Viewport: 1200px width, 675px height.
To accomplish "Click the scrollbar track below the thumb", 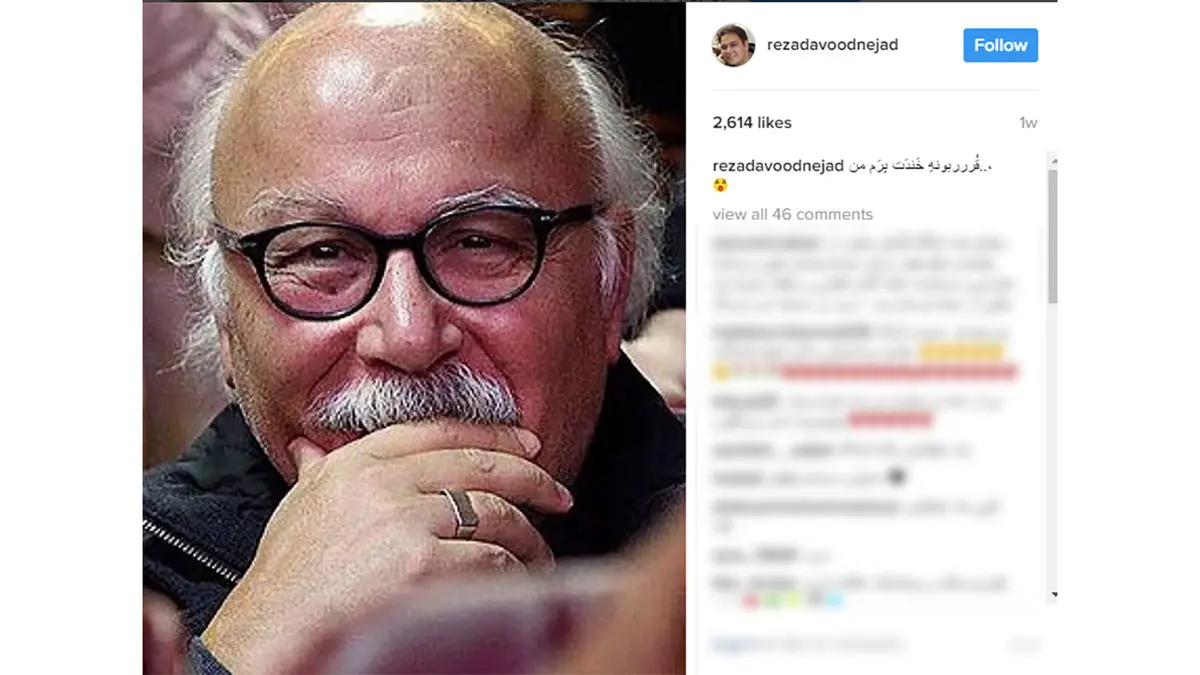I will pos(1052,445).
